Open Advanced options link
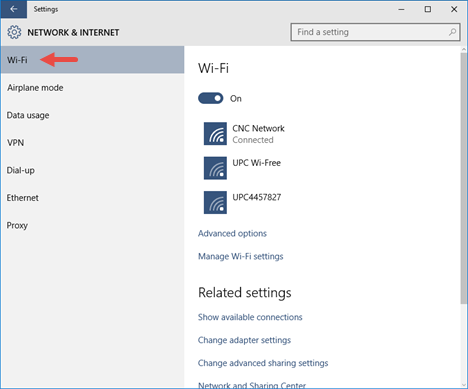468x389 pixels. [x=232, y=233]
